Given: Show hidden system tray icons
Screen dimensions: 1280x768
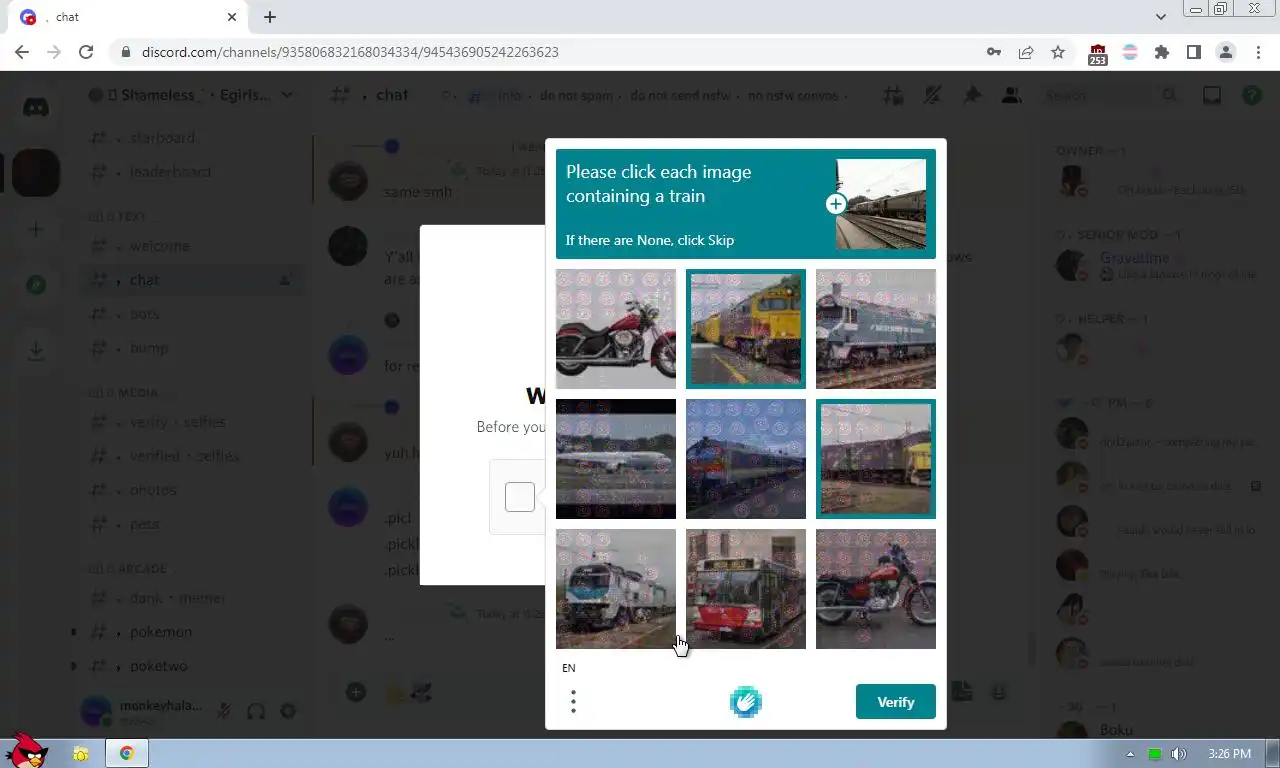Looking at the screenshot, I should [1131, 754].
